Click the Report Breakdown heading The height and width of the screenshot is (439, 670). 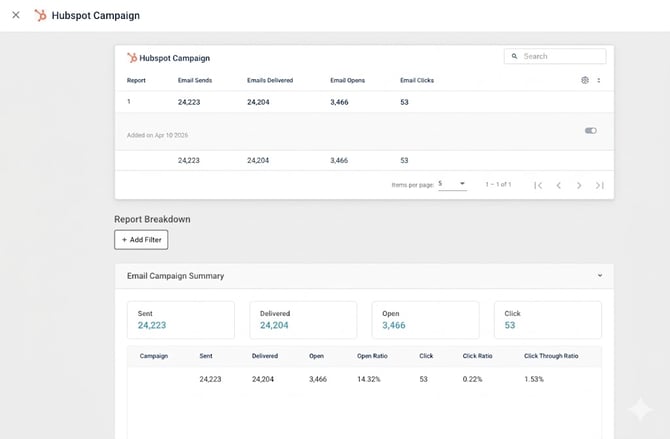pyautogui.click(x=152, y=219)
